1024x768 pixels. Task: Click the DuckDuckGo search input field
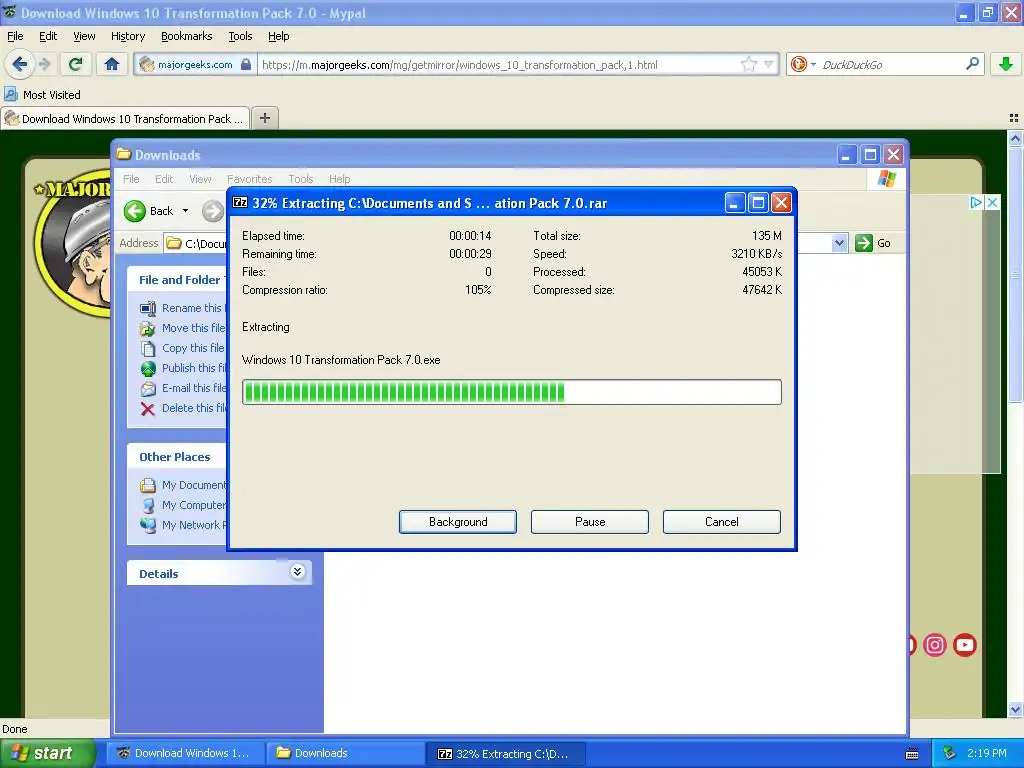(x=888, y=64)
